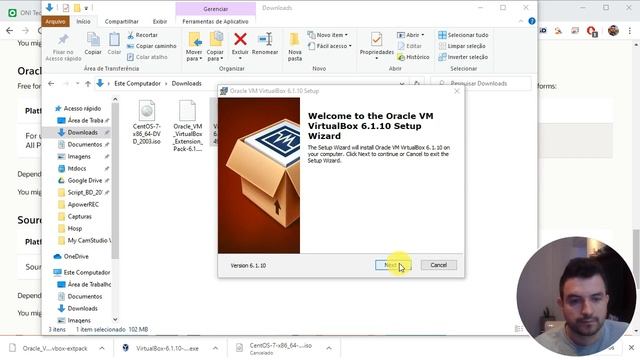Select htdocs folder in navigation pane
640x360 pixels.
click(x=77, y=169)
